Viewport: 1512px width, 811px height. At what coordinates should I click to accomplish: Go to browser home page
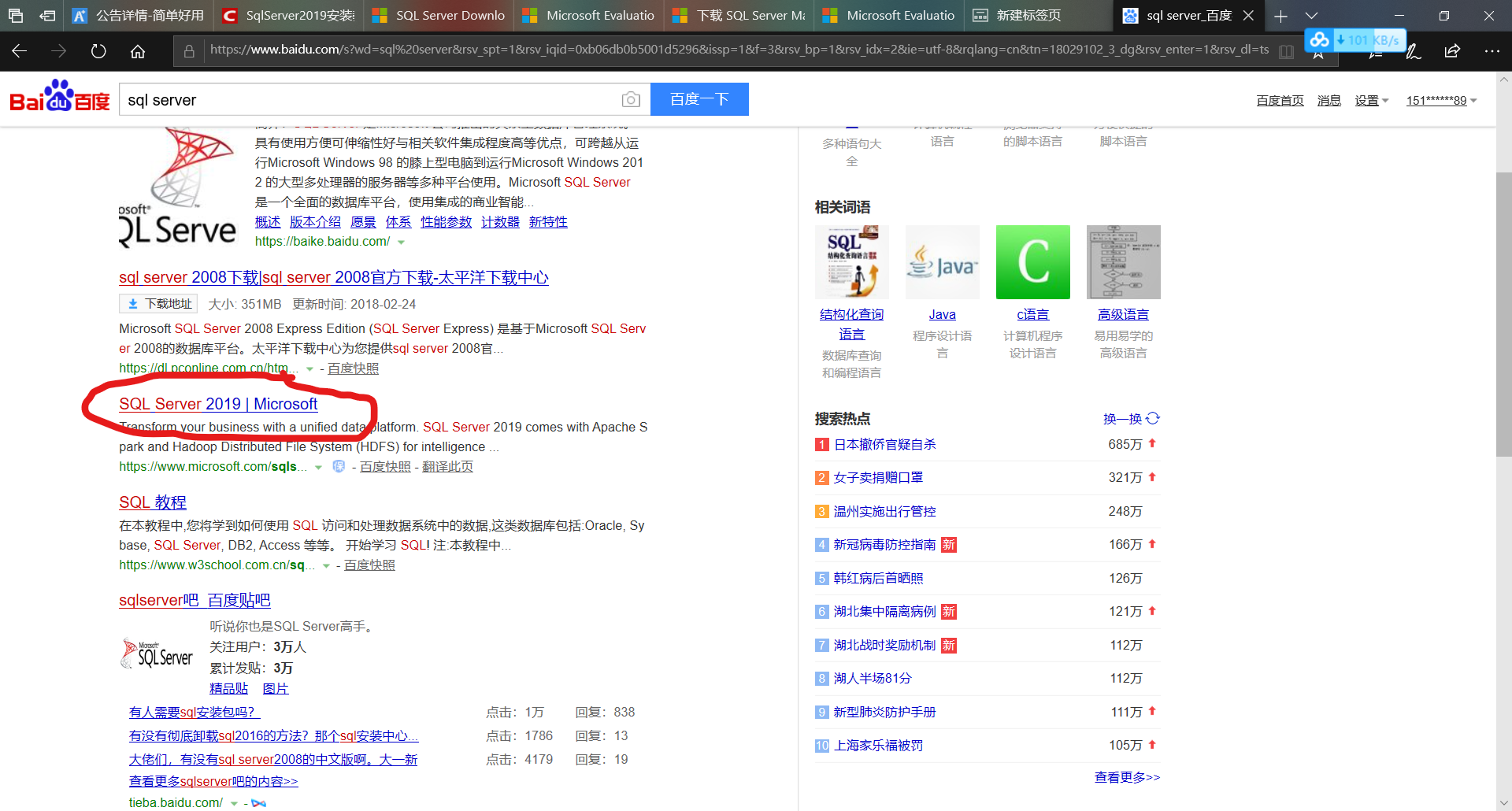click(138, 51)
